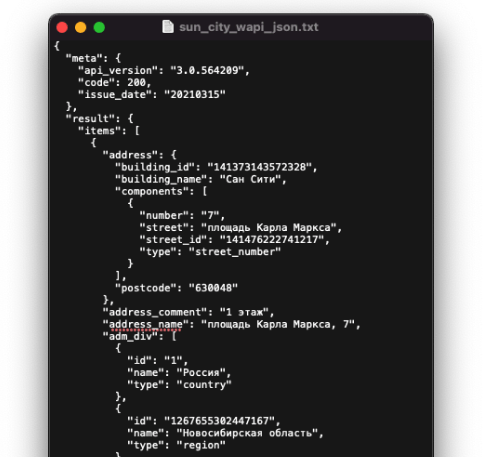Place cursor on the "api_version" line
The image size is (485, 457).
pos(164,70)
